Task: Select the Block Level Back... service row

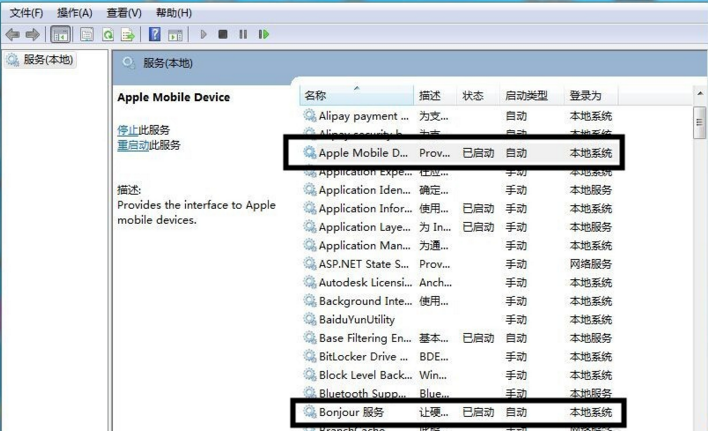Action: click(457, 375)
